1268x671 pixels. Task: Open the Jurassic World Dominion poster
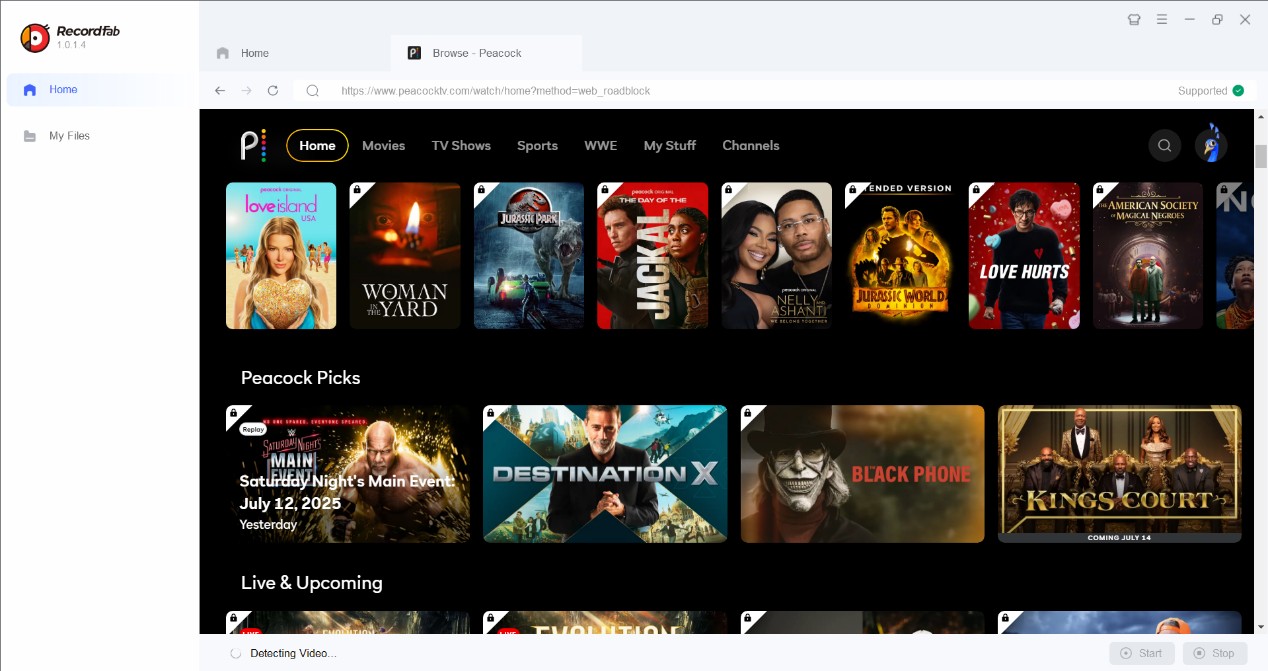tap(900, 256)
